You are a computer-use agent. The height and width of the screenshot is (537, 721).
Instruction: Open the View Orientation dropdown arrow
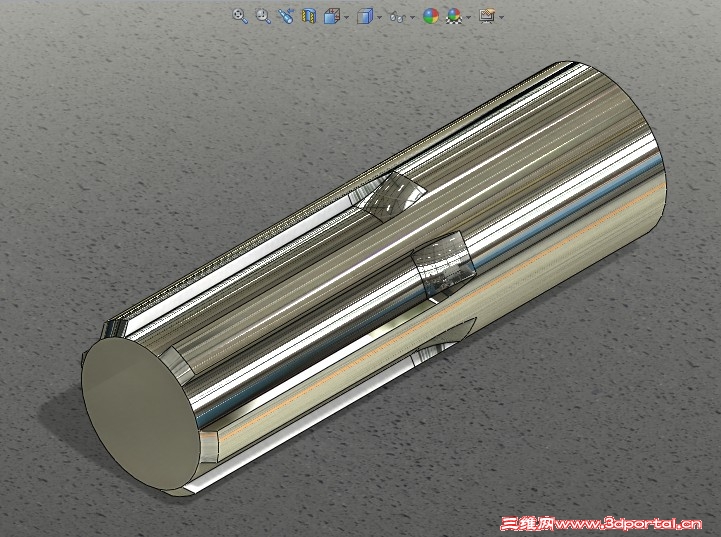[346, 17]
